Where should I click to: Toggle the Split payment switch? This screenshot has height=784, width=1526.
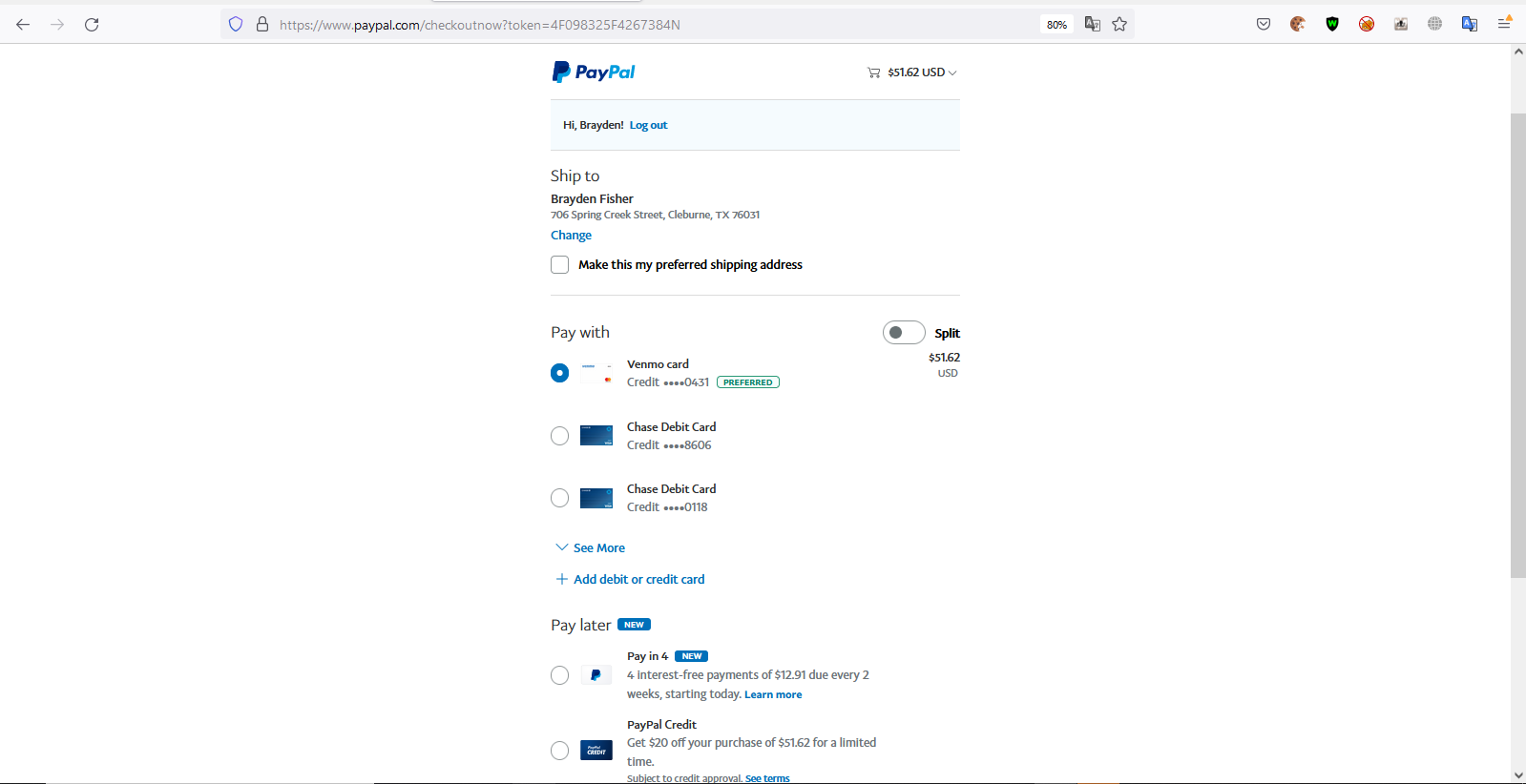pyautogui.click(x=904, y=332)
